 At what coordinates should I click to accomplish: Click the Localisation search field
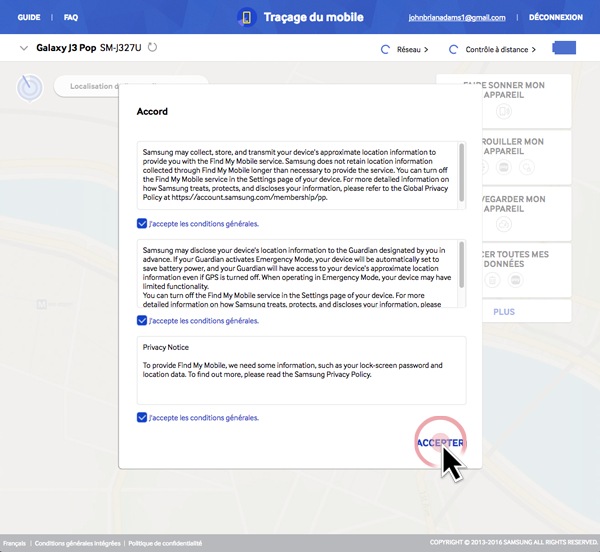tap(131, 86)
